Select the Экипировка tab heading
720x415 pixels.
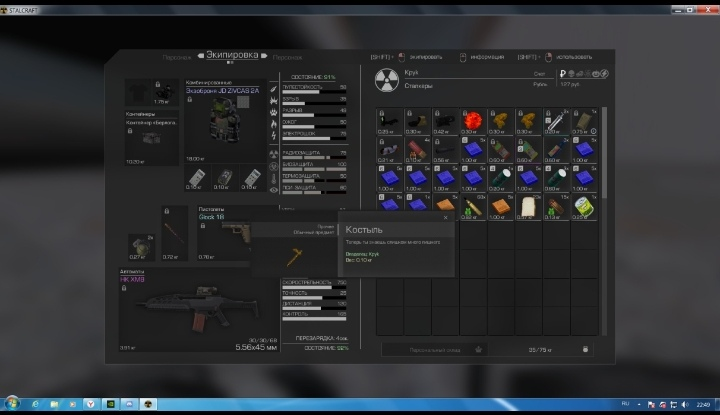(x=232, y=55)
